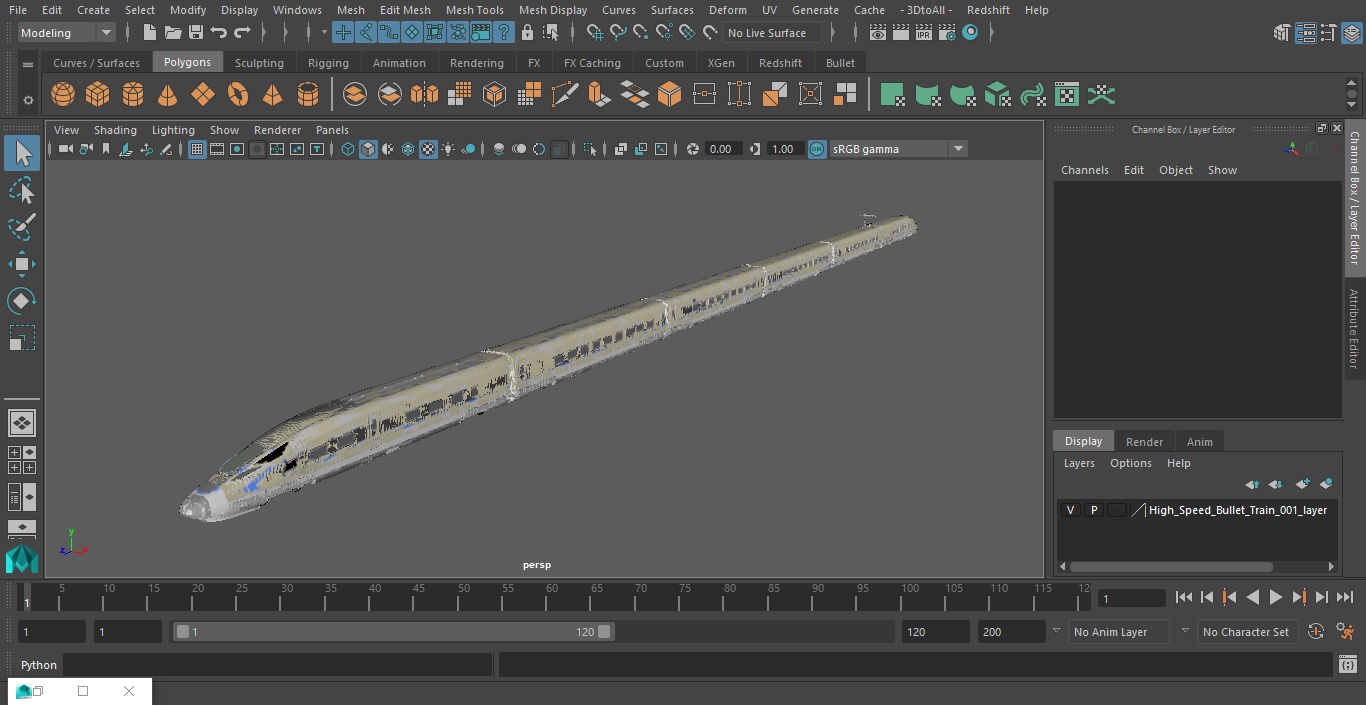This screenshot has height=705, width=1366.
Task: Open the Anim layer tab
Action: [1199, 442]
